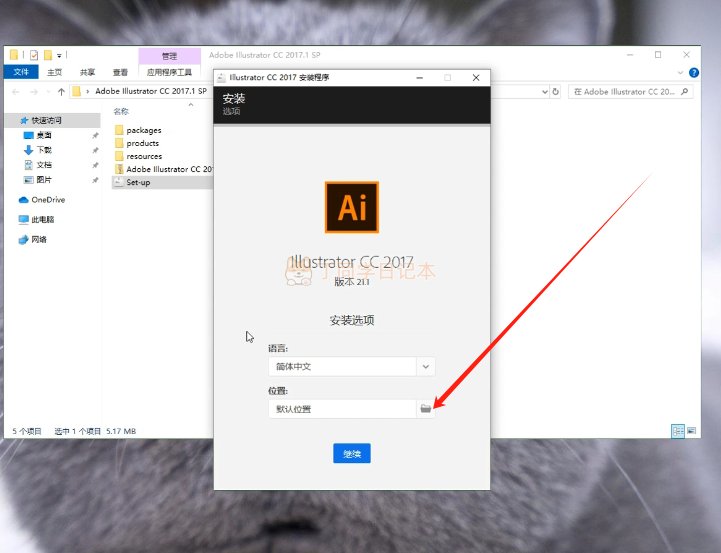This screenshot has height=553, width=721.
Task: Open the 应用程序工具 ribbon tab
Action: point(169,72)
